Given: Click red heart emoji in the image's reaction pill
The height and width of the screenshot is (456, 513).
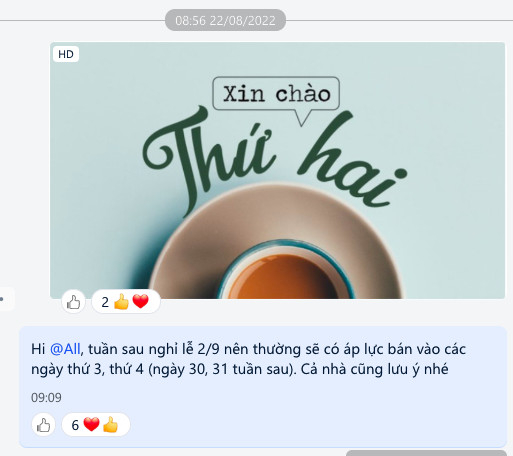Looking at the screenshot, I should (140, 302).
